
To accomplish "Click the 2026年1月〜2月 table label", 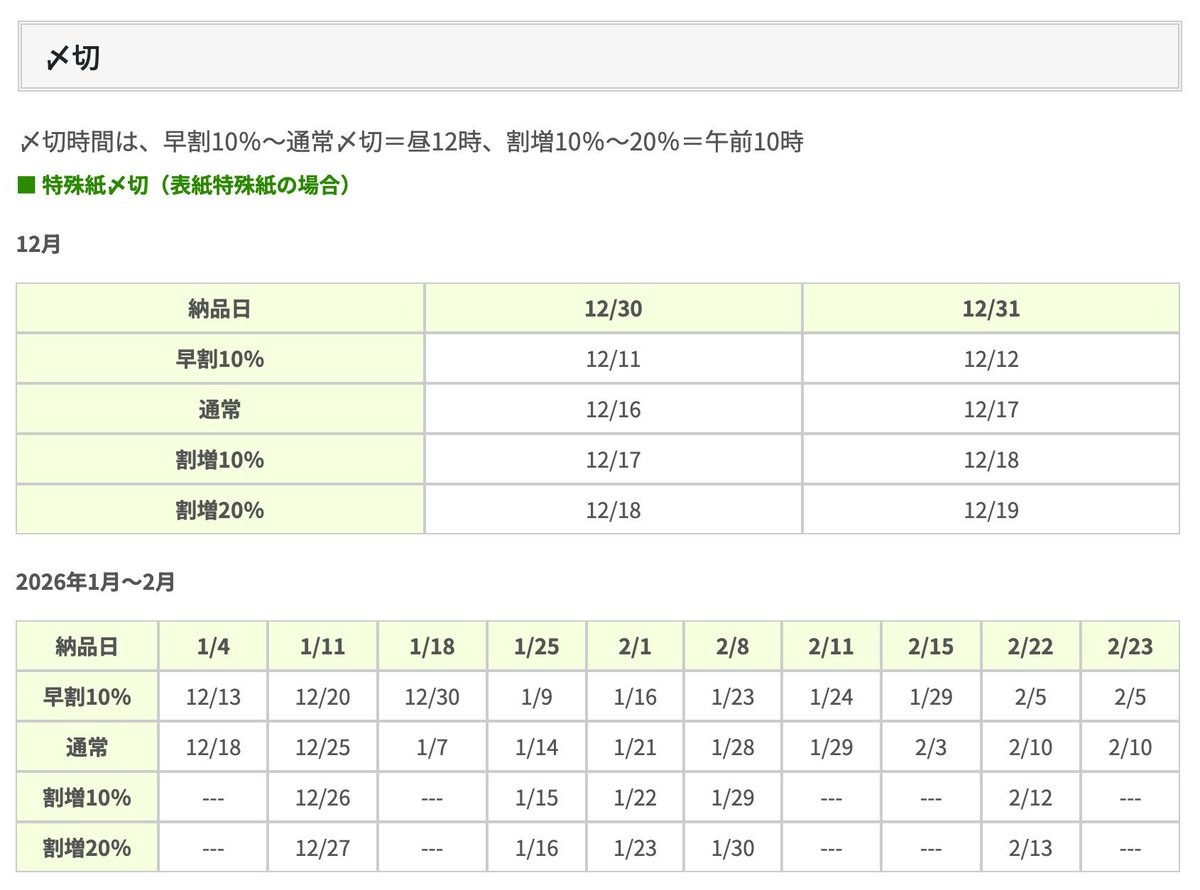I will pos(96,582).
